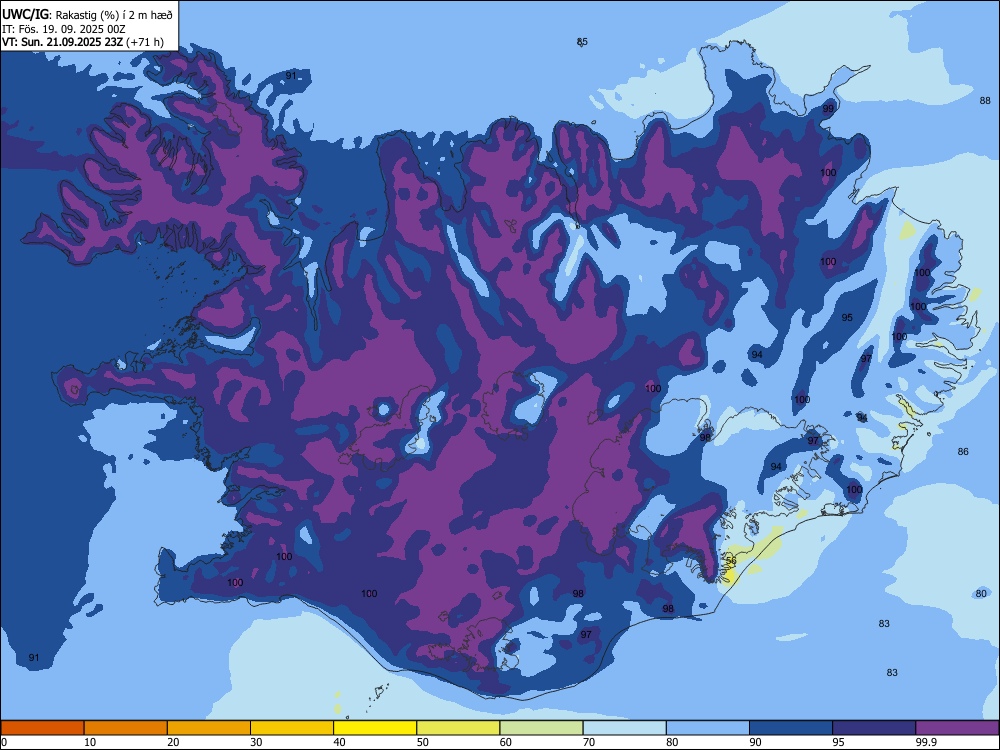Click the '0' legend tick label
This screenshot has width=1000, height=750.
tap(4, 742)
